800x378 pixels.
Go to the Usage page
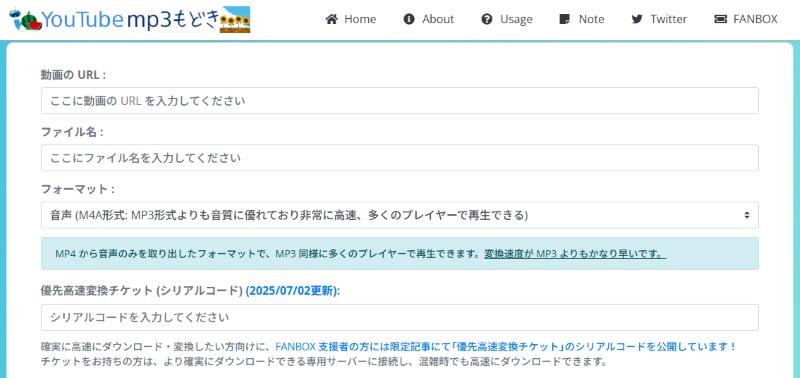pos(507,19)
